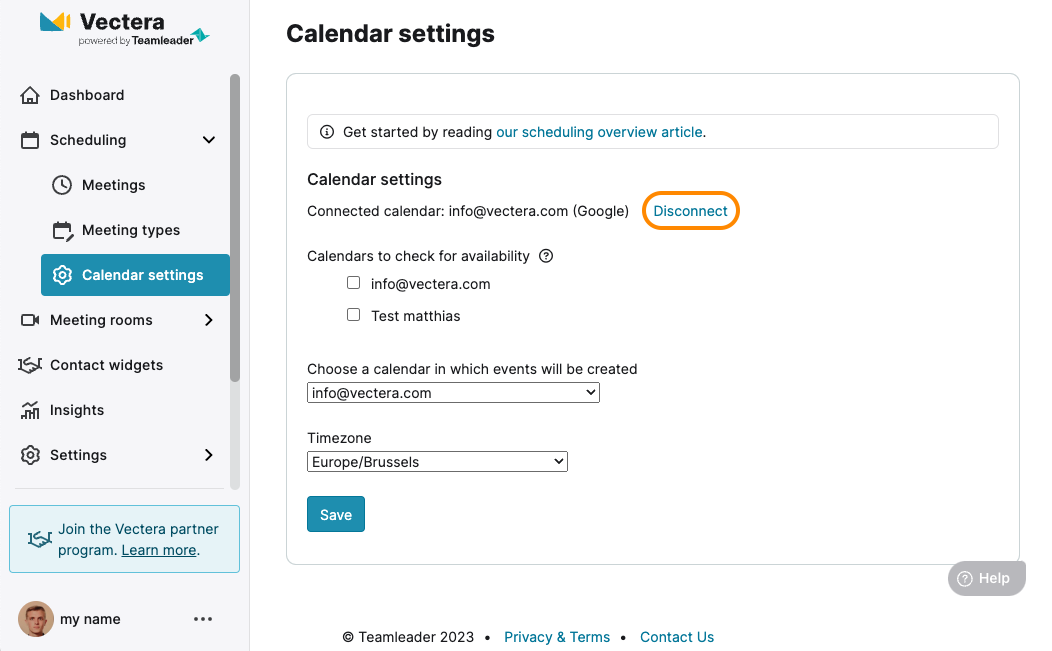
Task: Open the three-dots menu next to my name
Action: tap(203, 619)
